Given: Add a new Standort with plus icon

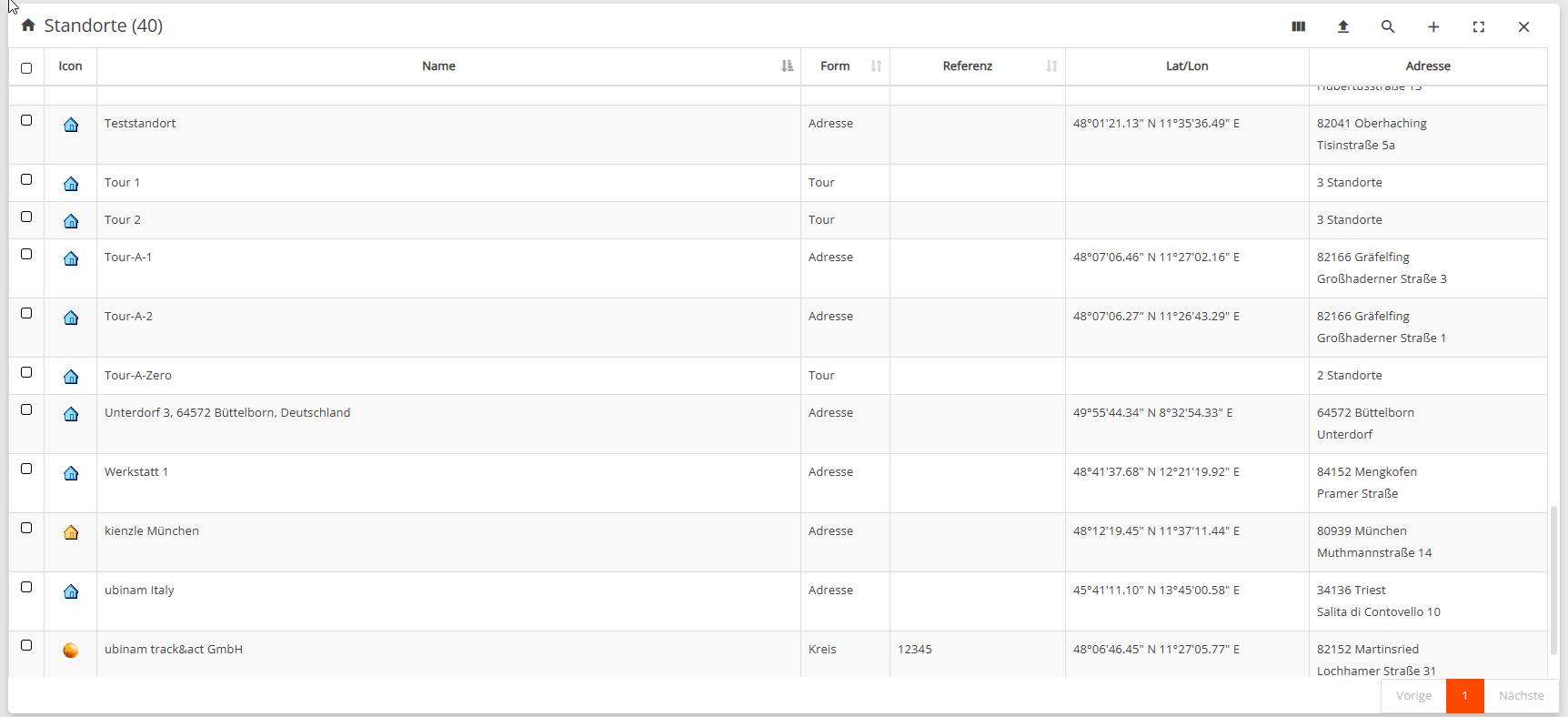Looking at the screenshot, I should (x=1433, y=26).
